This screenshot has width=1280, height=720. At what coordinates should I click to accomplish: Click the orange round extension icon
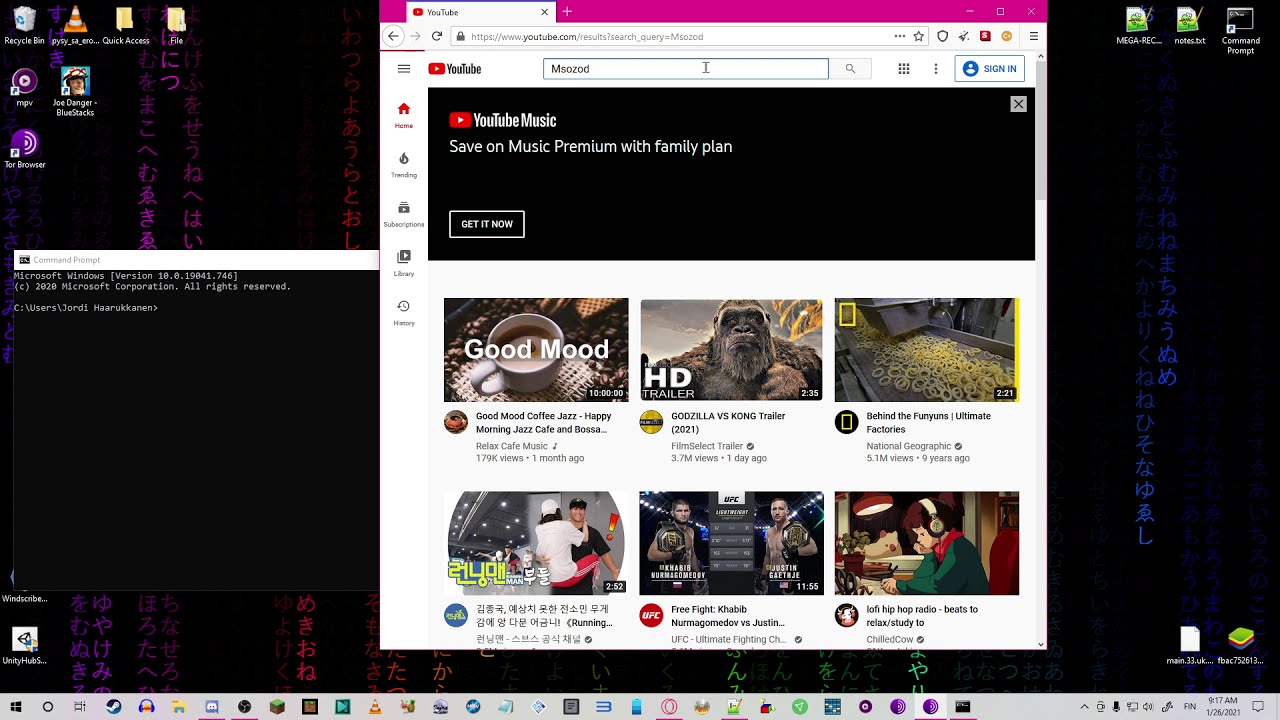tap(1007, 36)
